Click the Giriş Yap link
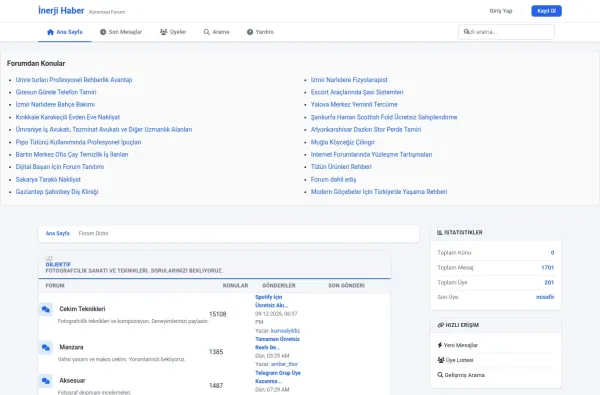Image resolution: width=600 pixels, height=395 pixels. (x=501, y=11)
